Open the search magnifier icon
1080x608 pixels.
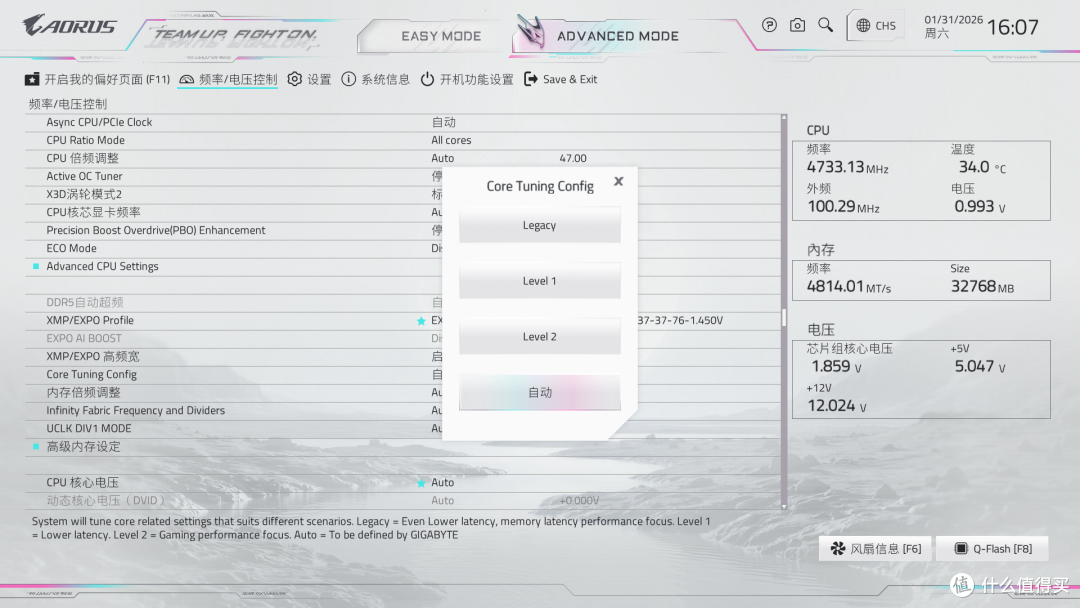click(825, 25)
